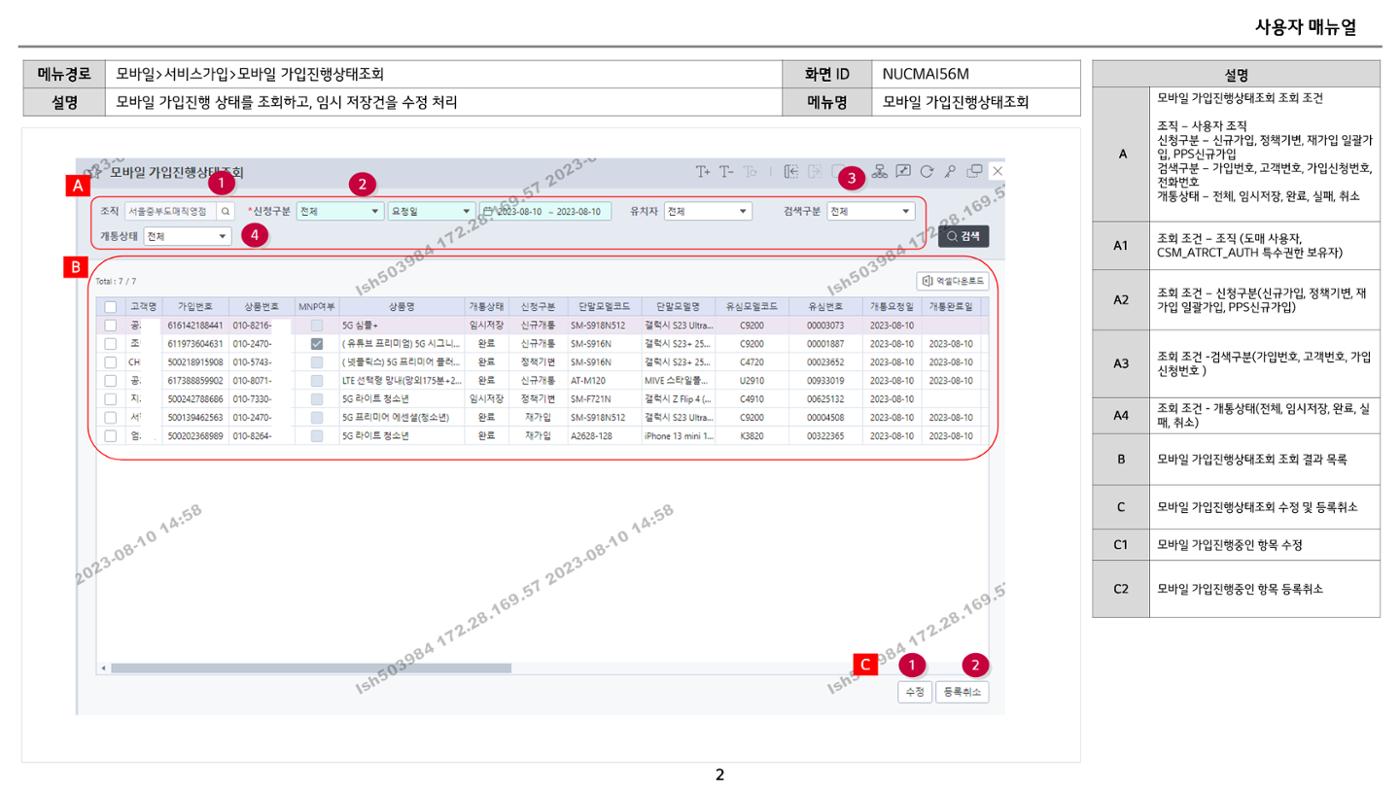
Task: Click the 개통완료일 column header
Action: coord(950,307)
